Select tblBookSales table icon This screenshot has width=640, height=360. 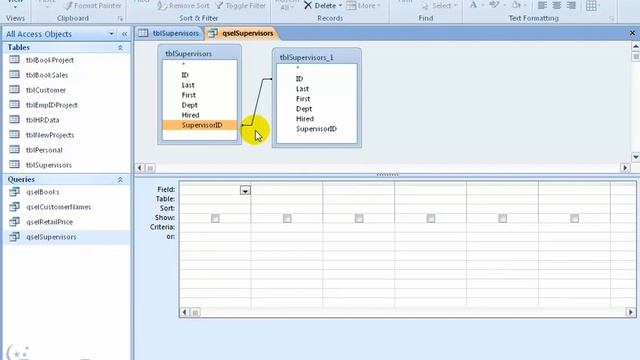point(14,75)
